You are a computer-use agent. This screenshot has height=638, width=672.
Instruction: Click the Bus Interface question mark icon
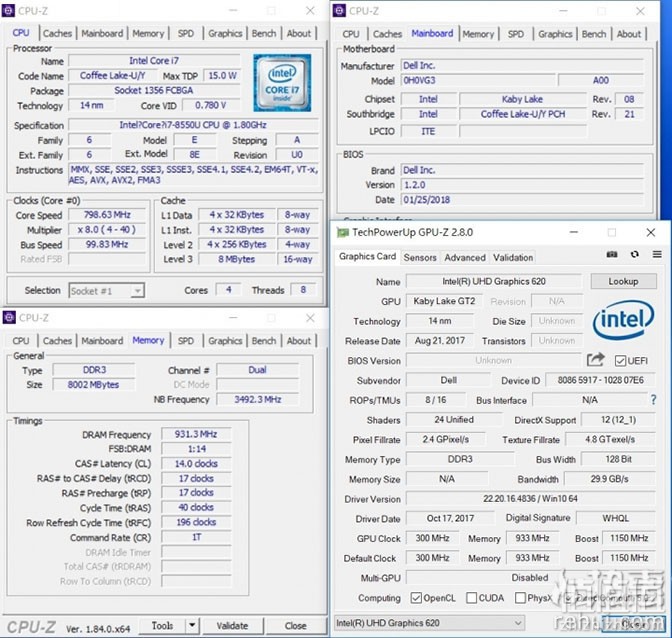(653, 400)
